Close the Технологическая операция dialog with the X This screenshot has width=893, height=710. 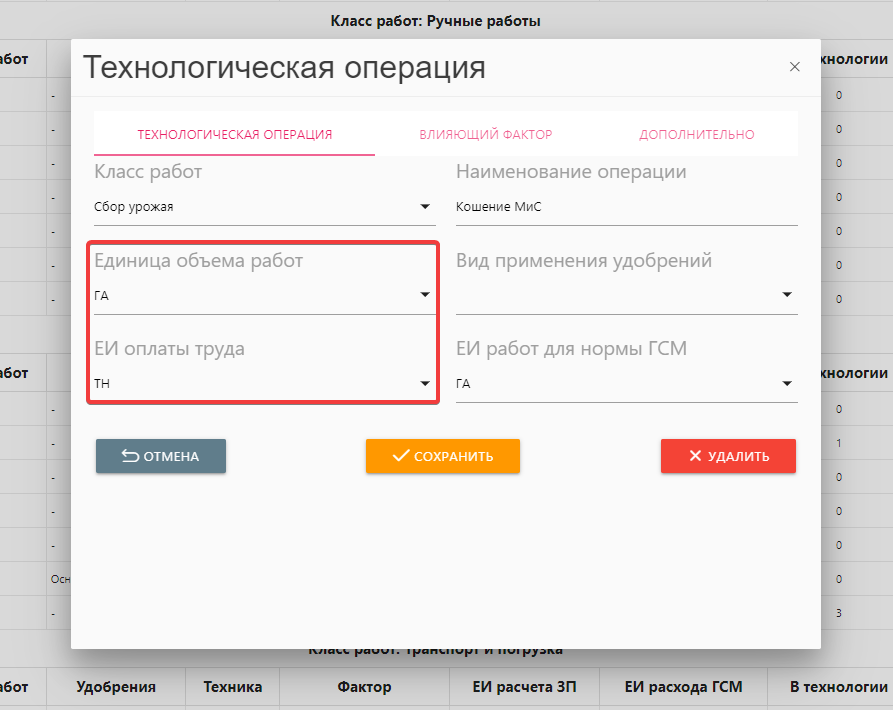pos(795,67)
